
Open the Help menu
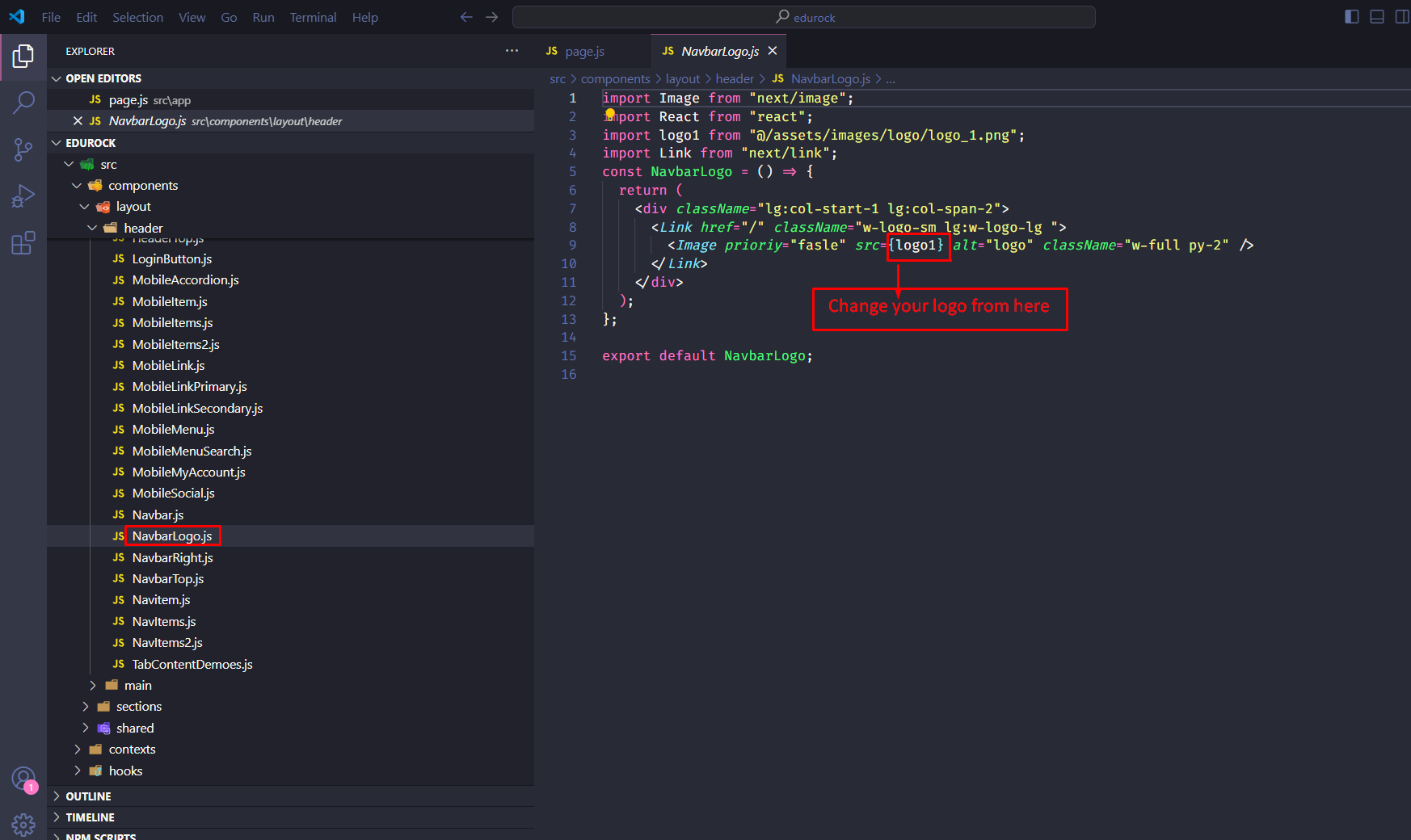(x=364, y=17)
